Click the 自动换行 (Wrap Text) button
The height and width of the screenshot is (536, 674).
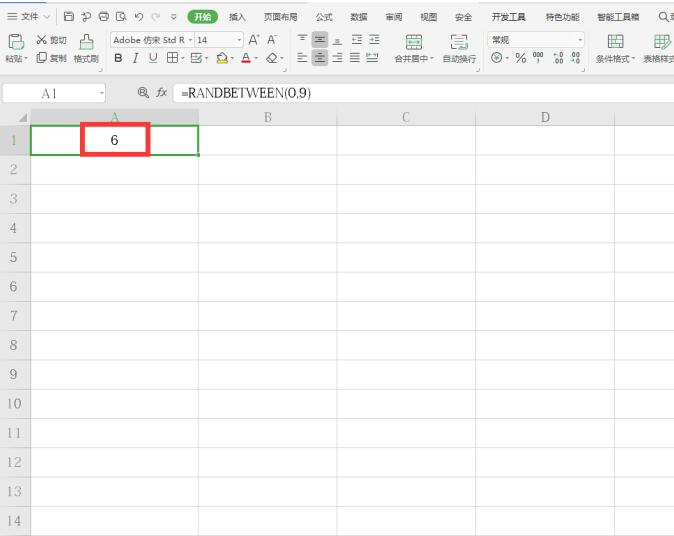(x=459, y=48)
